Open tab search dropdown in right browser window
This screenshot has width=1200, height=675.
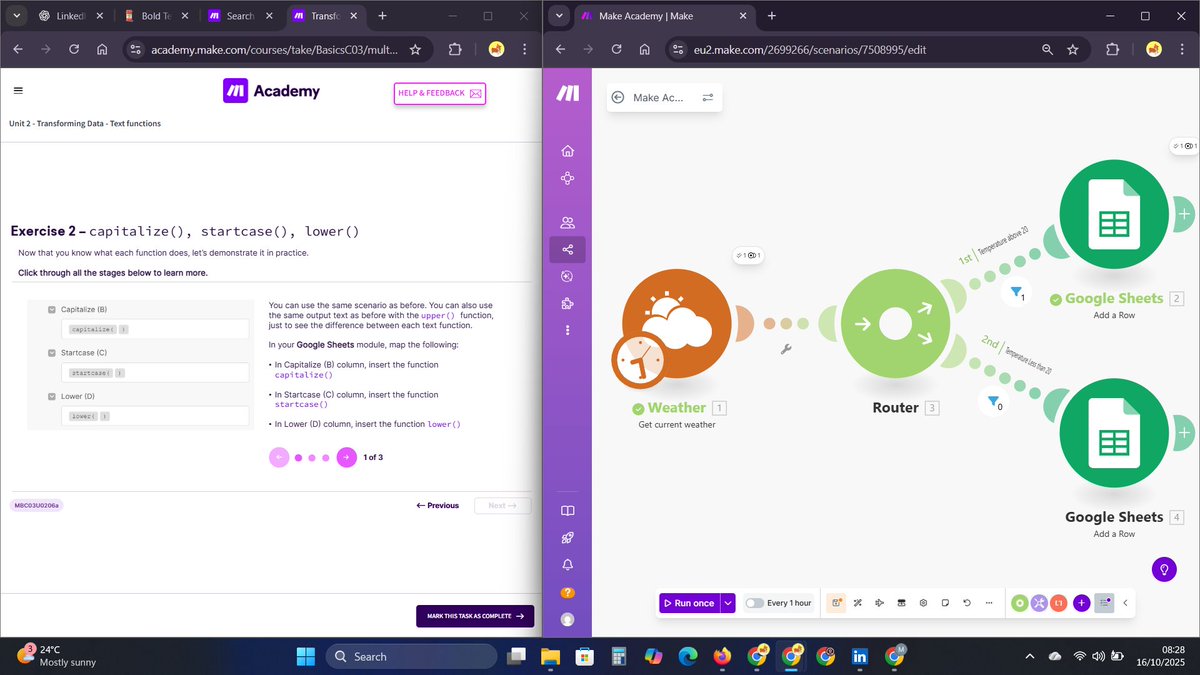point(558,16)
